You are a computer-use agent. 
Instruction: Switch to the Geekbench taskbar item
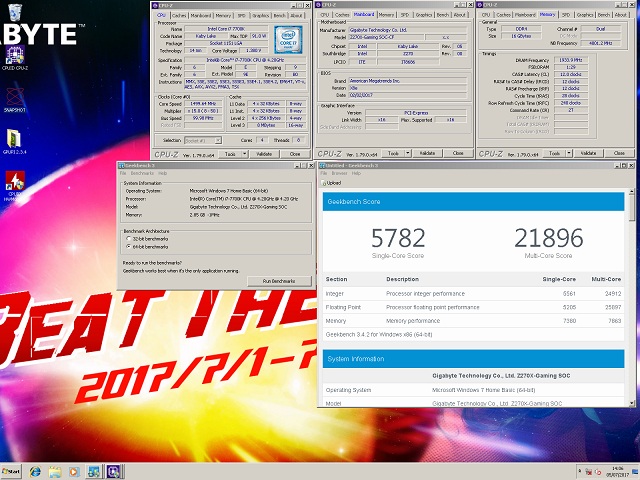[x=93, y=471]
